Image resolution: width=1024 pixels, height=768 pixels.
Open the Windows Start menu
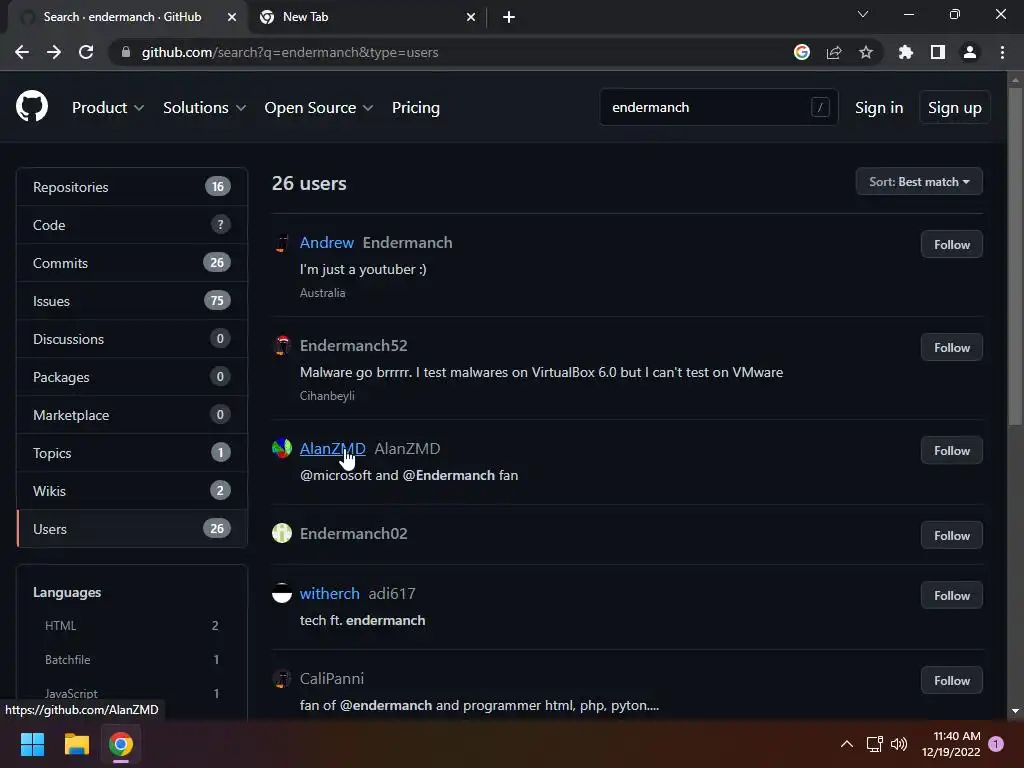tap(33, 744)
